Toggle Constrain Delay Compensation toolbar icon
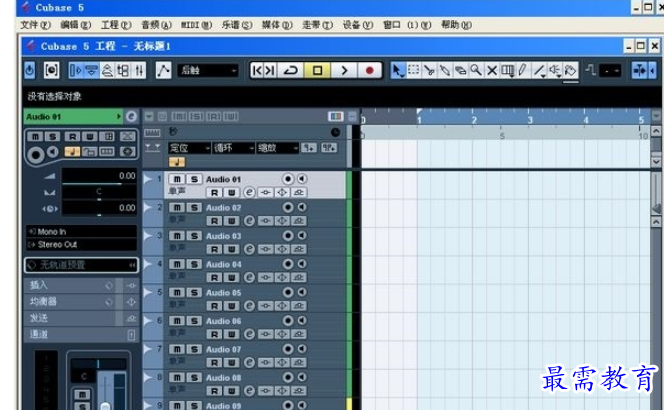This screenshot has height=410, width=664. (x=51, y=70)
